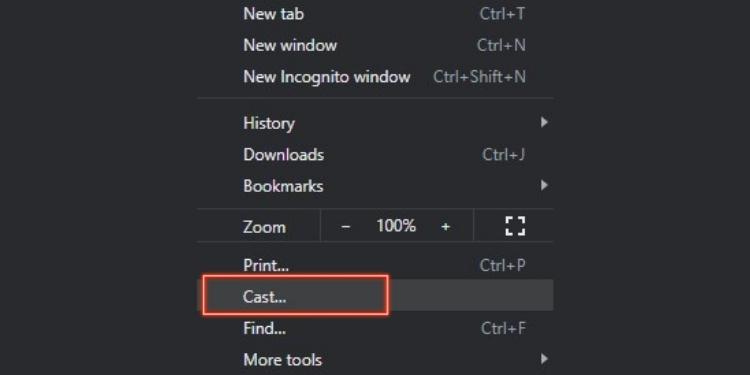This screenshot has width=750, height=375.
Task: Select the highlighted Cast... option
Action: (375, 296)
